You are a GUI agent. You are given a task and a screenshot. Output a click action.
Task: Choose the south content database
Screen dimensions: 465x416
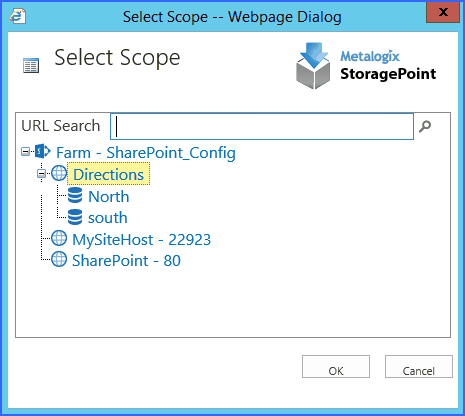click(x=108, y=218)
